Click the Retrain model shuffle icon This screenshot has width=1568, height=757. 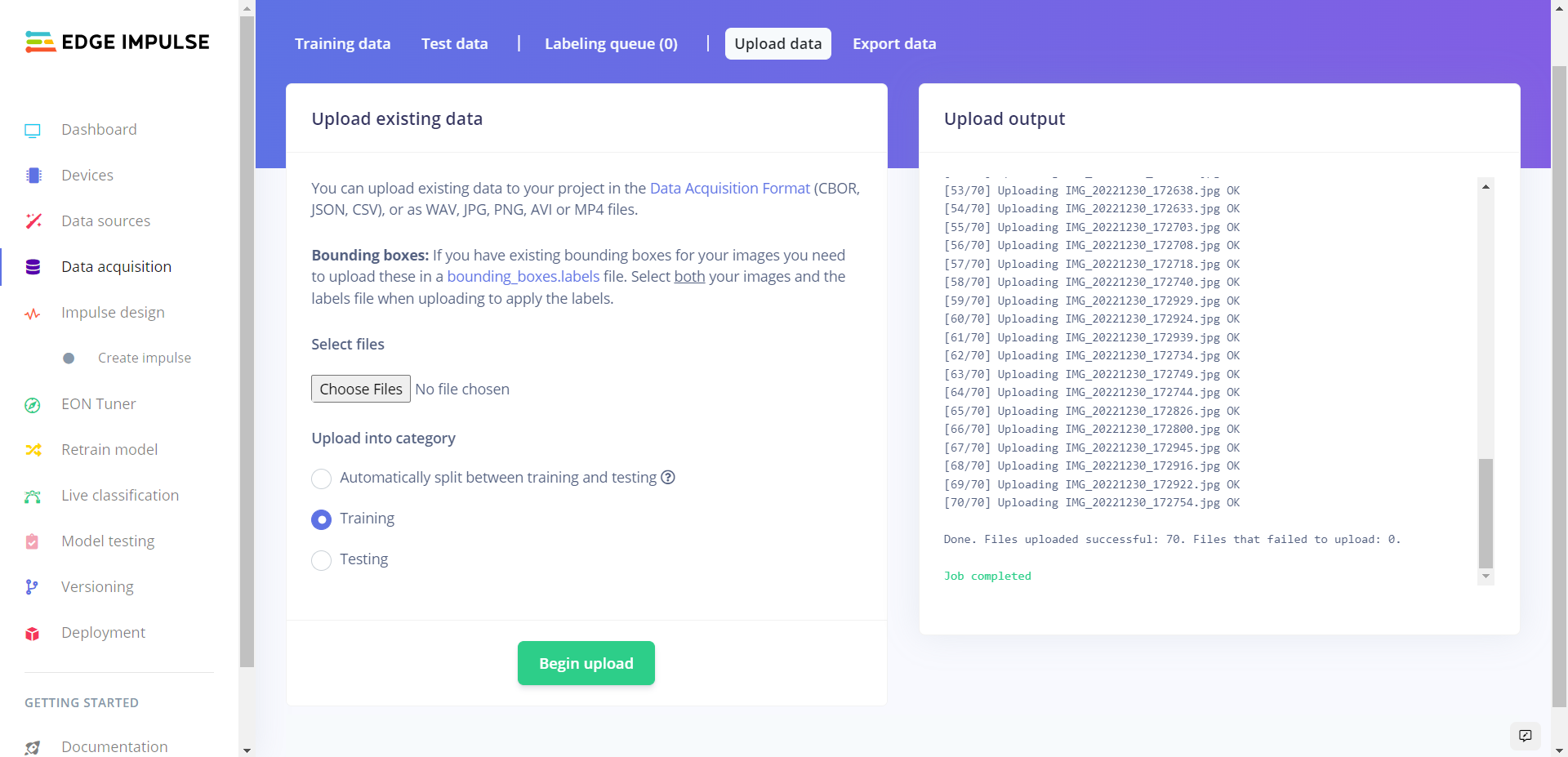(33, 450)
